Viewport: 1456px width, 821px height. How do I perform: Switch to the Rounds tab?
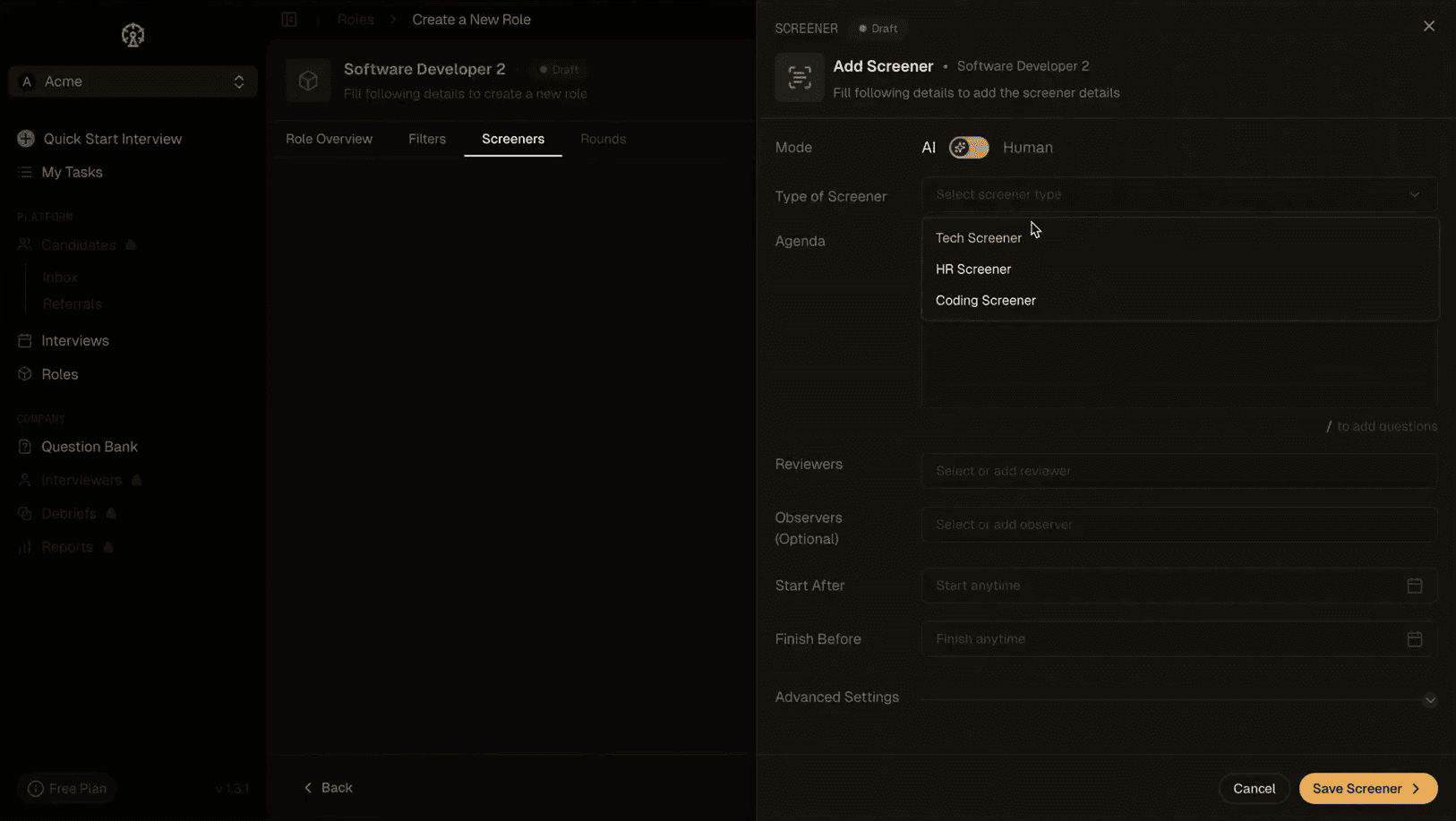tap(603, 139)
